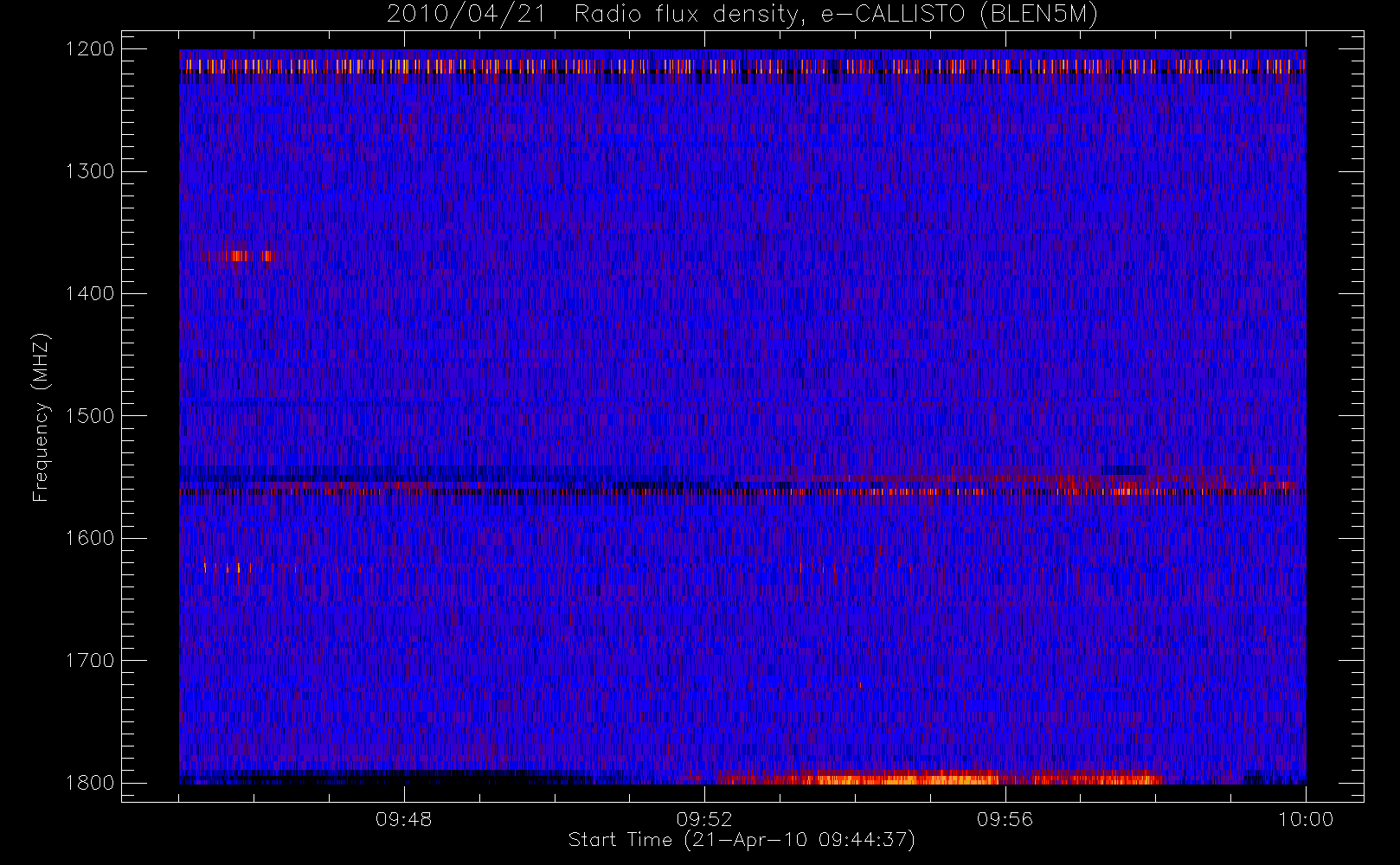Viewport: 1400px width, 865px height.
Task: Click the 09:56 time axis label
Action: (1005, 819)
